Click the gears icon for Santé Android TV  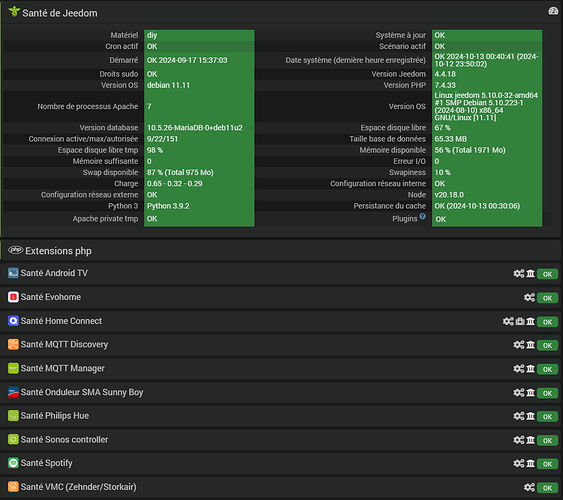(518, 274)
